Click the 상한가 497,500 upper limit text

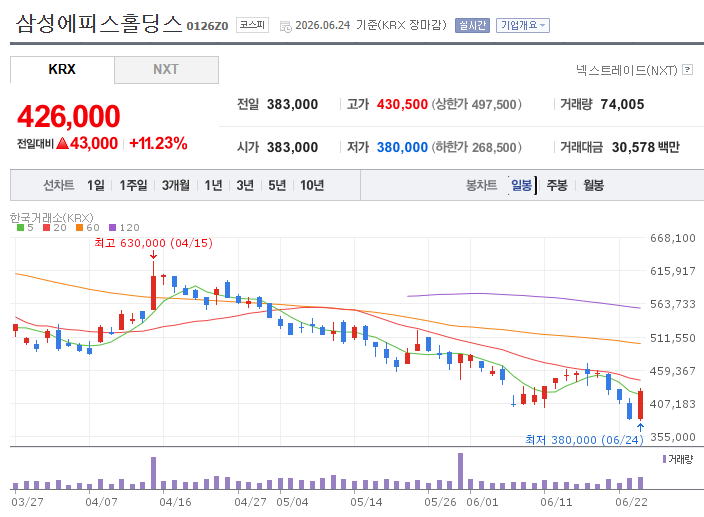[x=477, y=105]
